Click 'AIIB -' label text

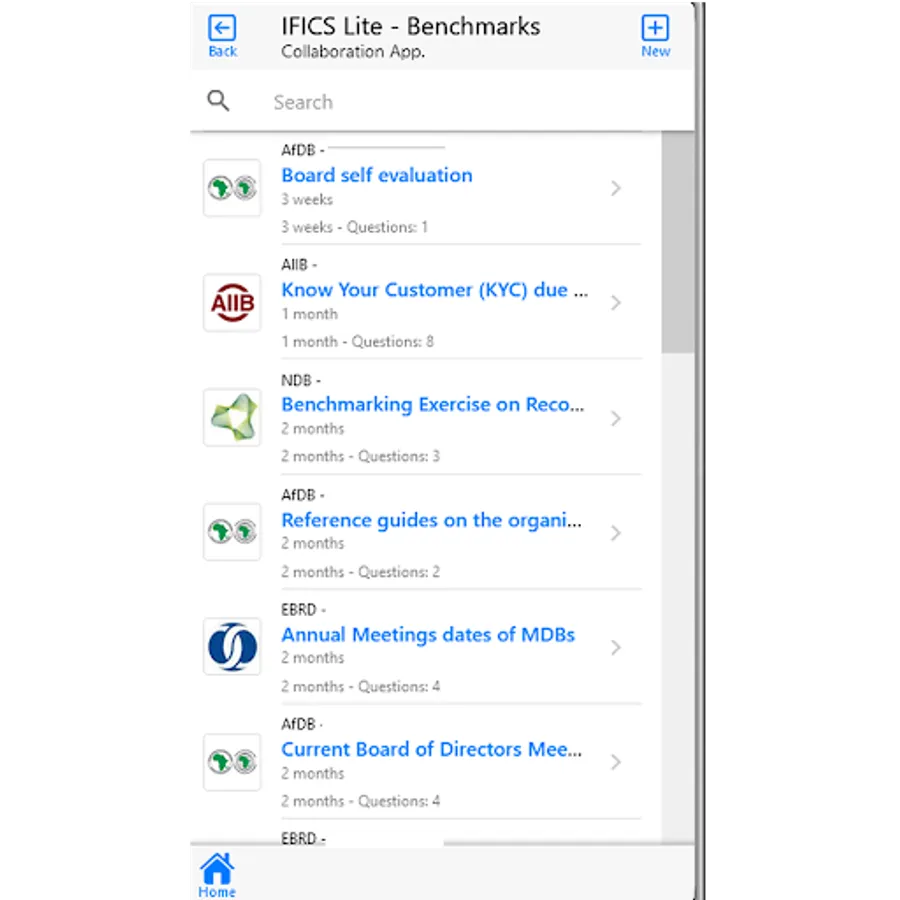[x=299, y=265]
